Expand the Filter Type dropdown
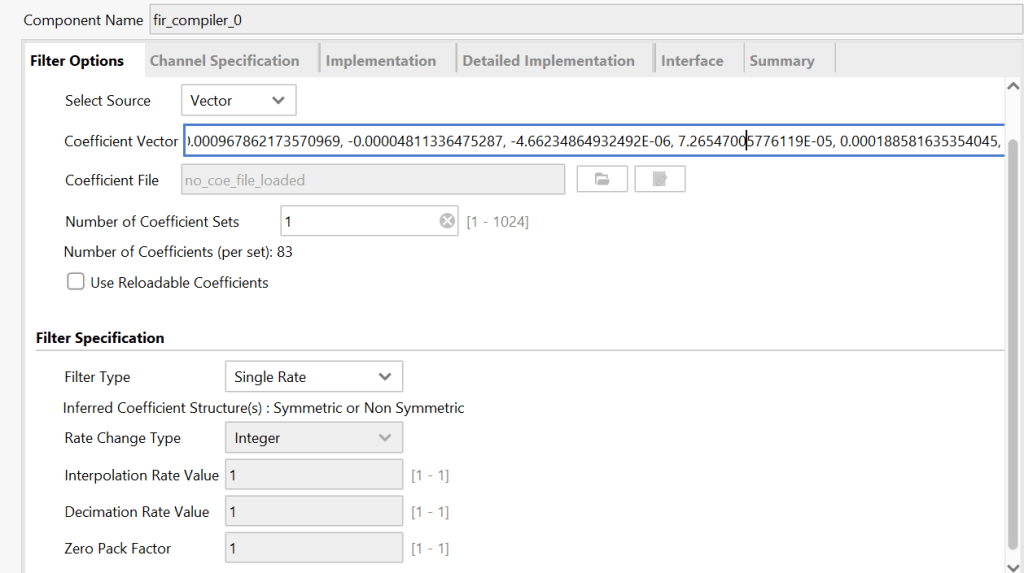Viewport: 1024px width, 573px height. coord(313,377)
